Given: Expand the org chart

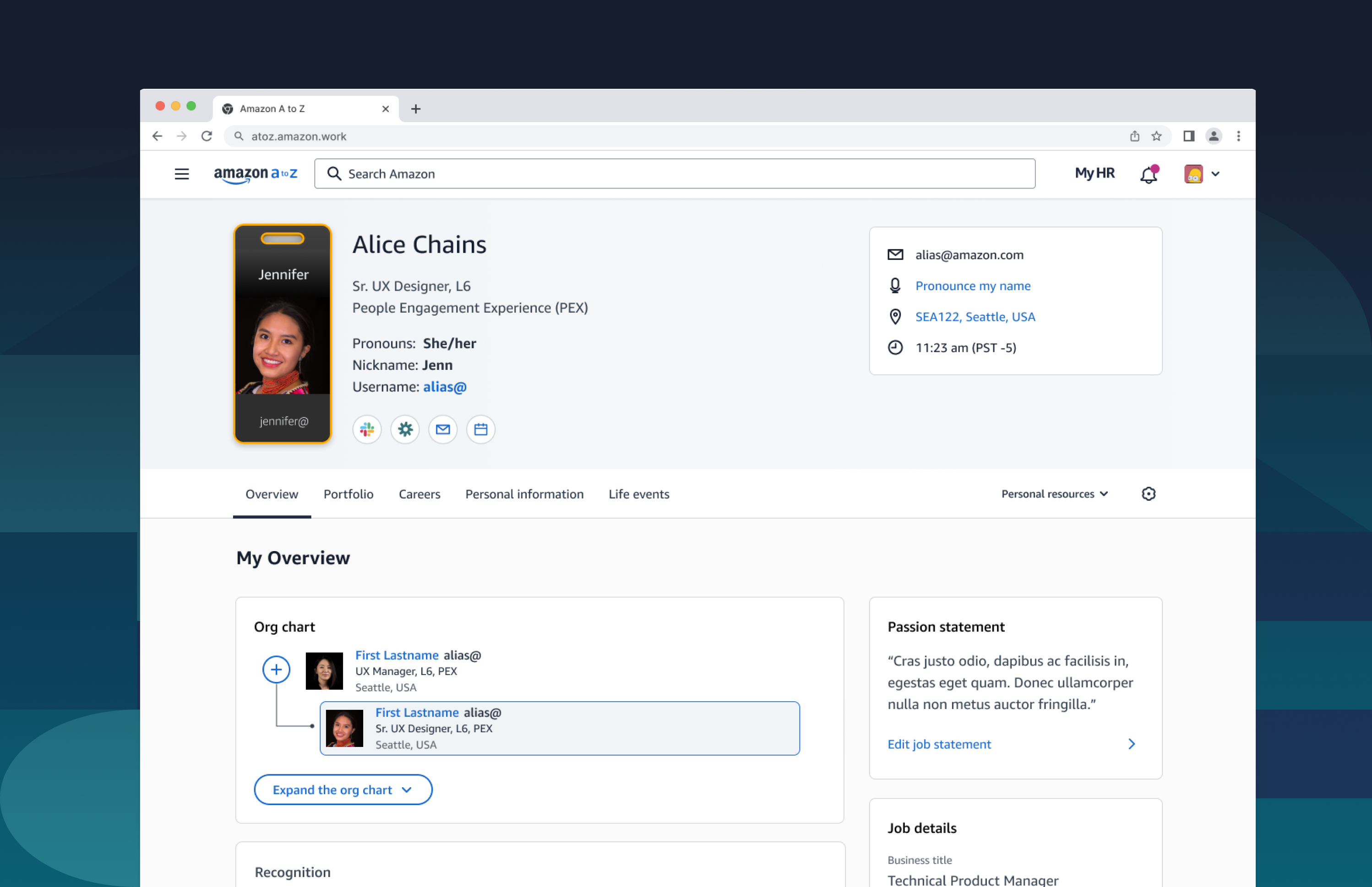Looking at the screenshot, I should [x=343, y=790].
